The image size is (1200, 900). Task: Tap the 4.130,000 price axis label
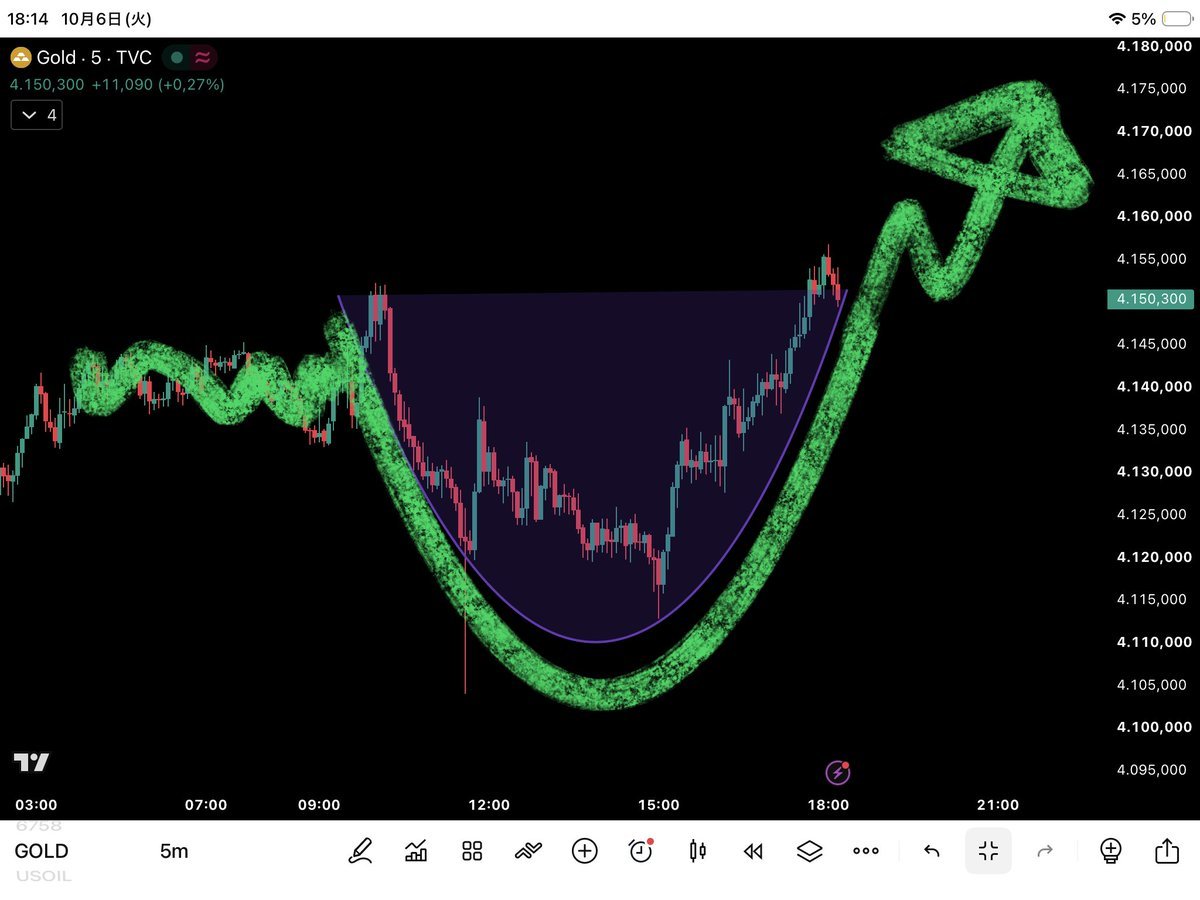(x=1154, y=471)
